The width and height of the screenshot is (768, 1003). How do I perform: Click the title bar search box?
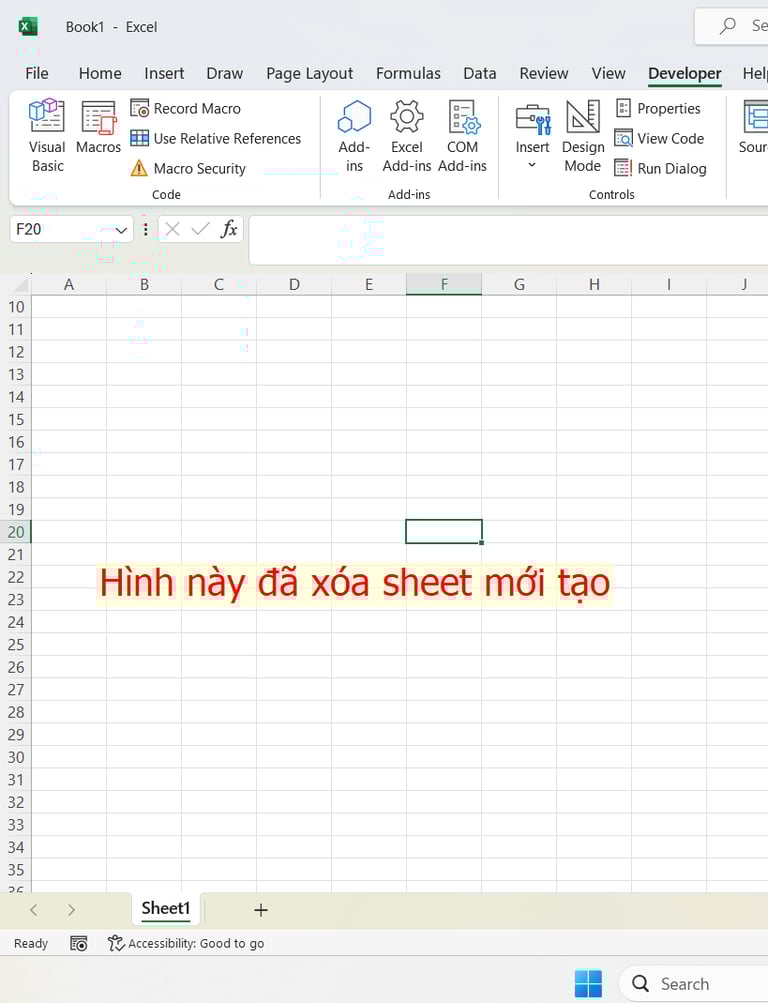(732, 26)
